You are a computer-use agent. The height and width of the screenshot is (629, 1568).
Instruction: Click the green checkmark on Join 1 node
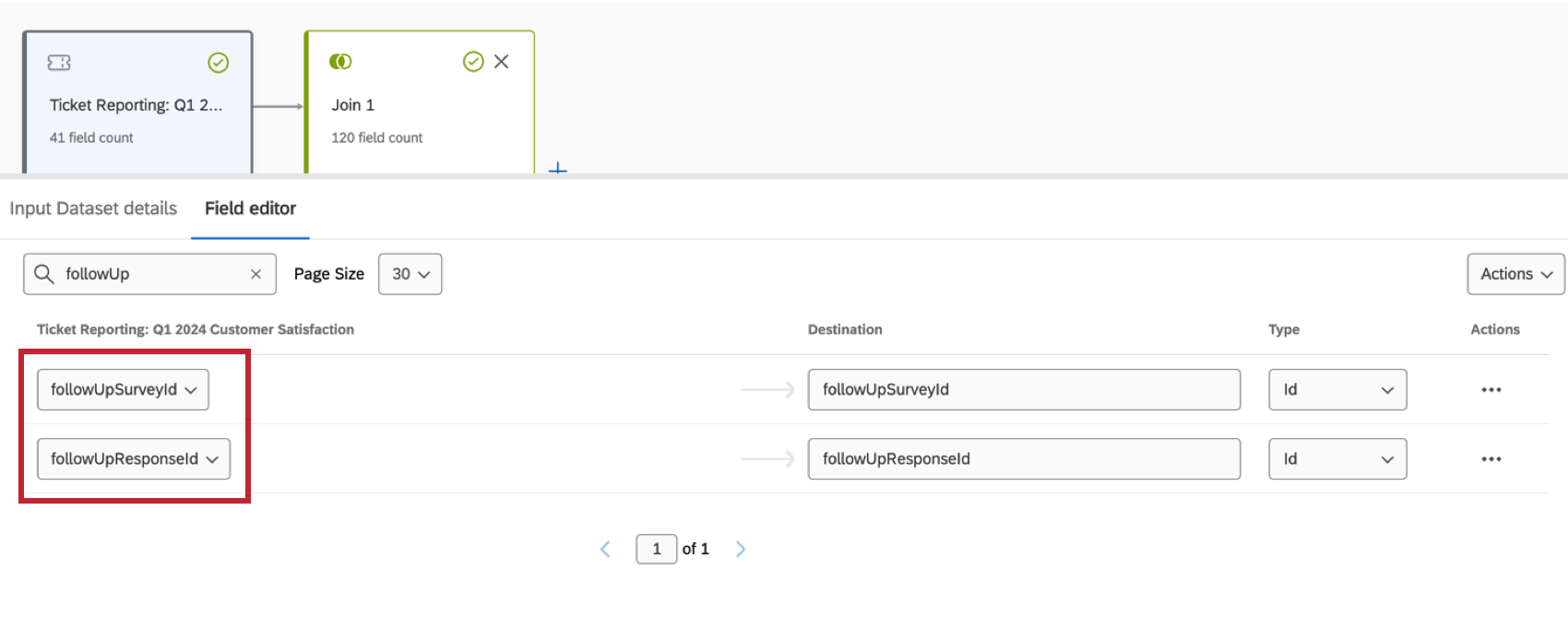click(x=473, y=62)
